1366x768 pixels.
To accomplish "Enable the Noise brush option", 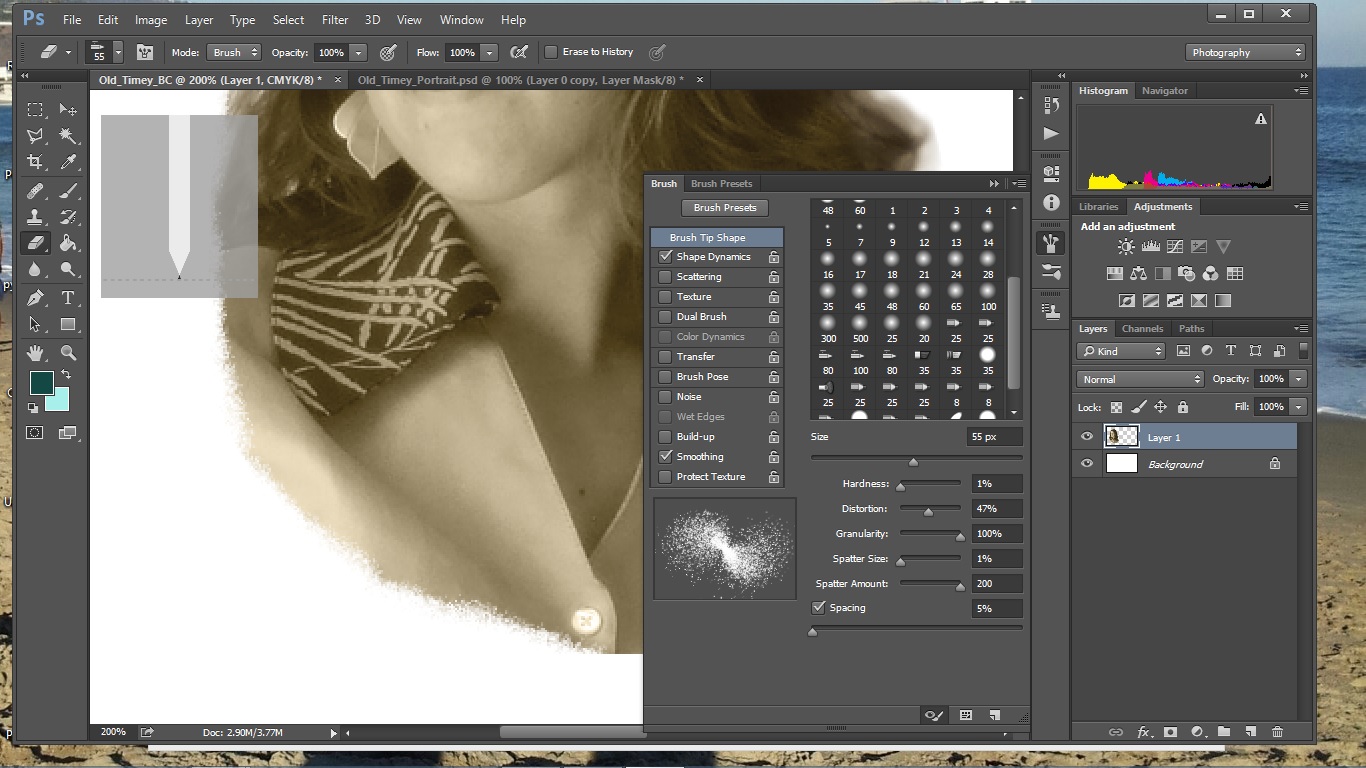I will click(x=664, y=397).
